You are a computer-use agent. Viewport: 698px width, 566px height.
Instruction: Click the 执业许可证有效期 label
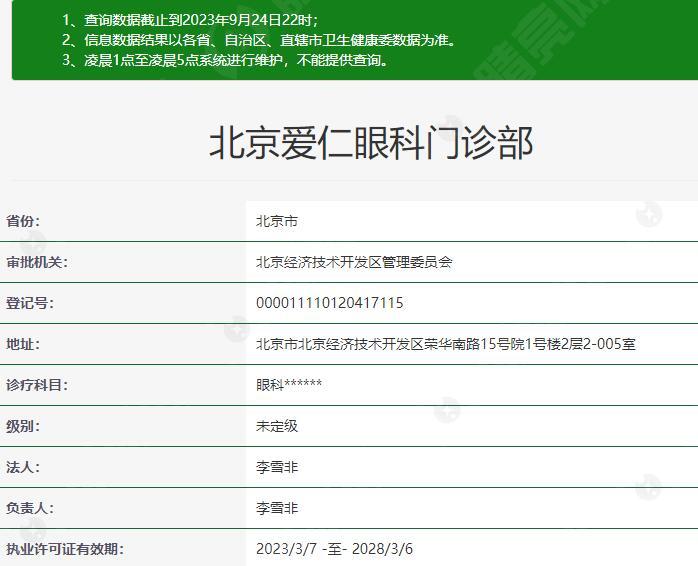pos(65,549)
